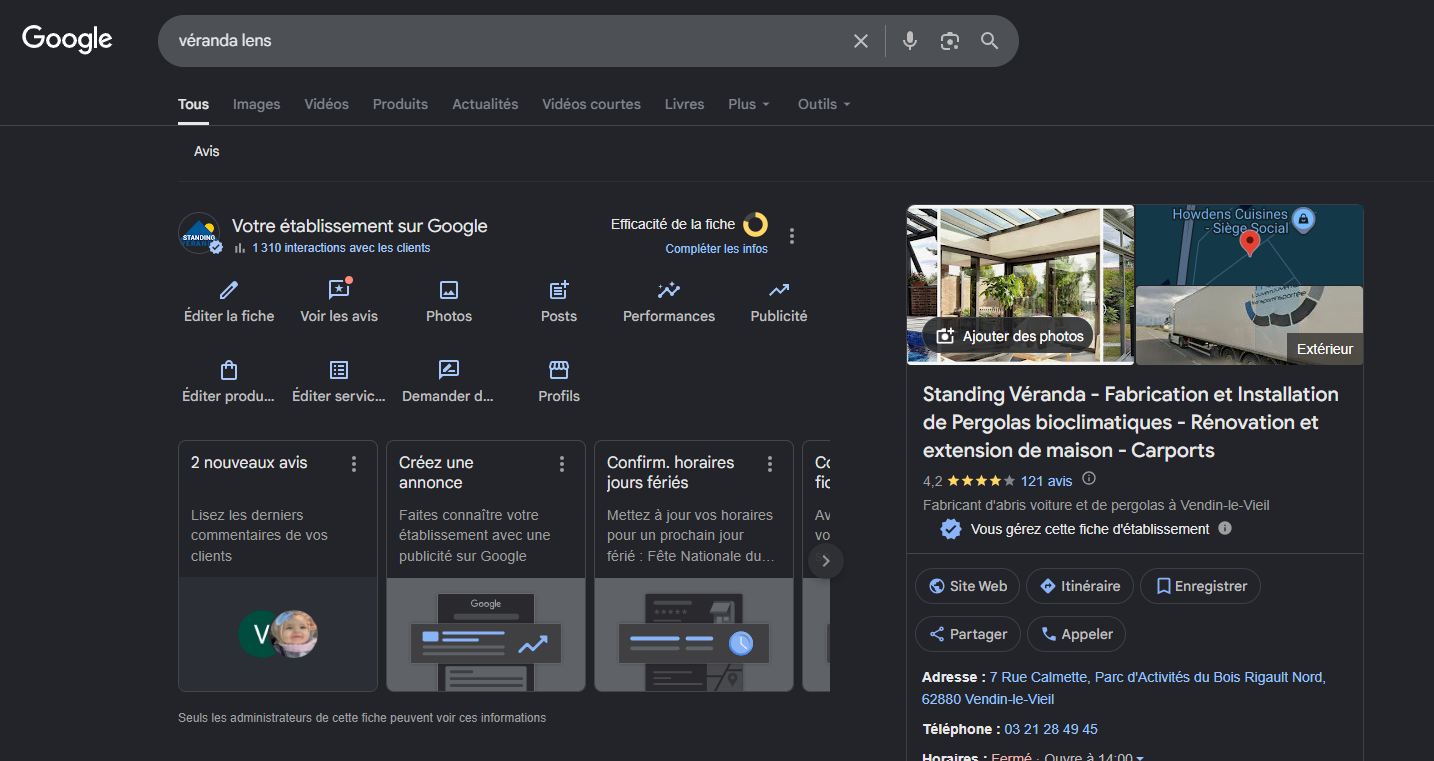This screenshot has height=761, width=1434.
Task: Open options menu on '2 nouveaux avis' card
Action: pos(354,464)
